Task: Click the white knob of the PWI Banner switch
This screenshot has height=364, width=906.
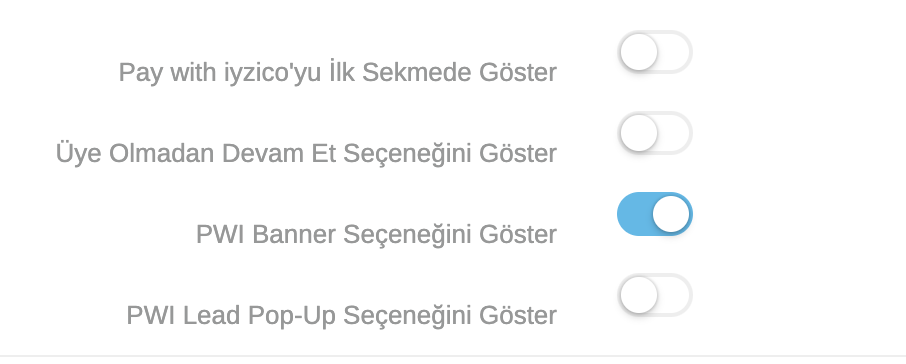Action: click(671, 214)
